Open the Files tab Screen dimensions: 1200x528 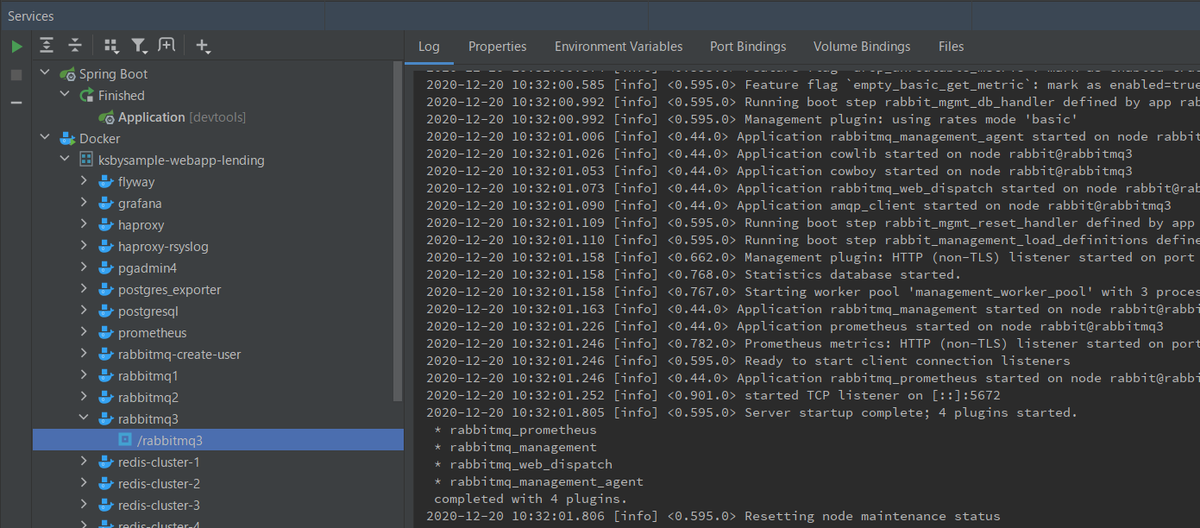951,46
